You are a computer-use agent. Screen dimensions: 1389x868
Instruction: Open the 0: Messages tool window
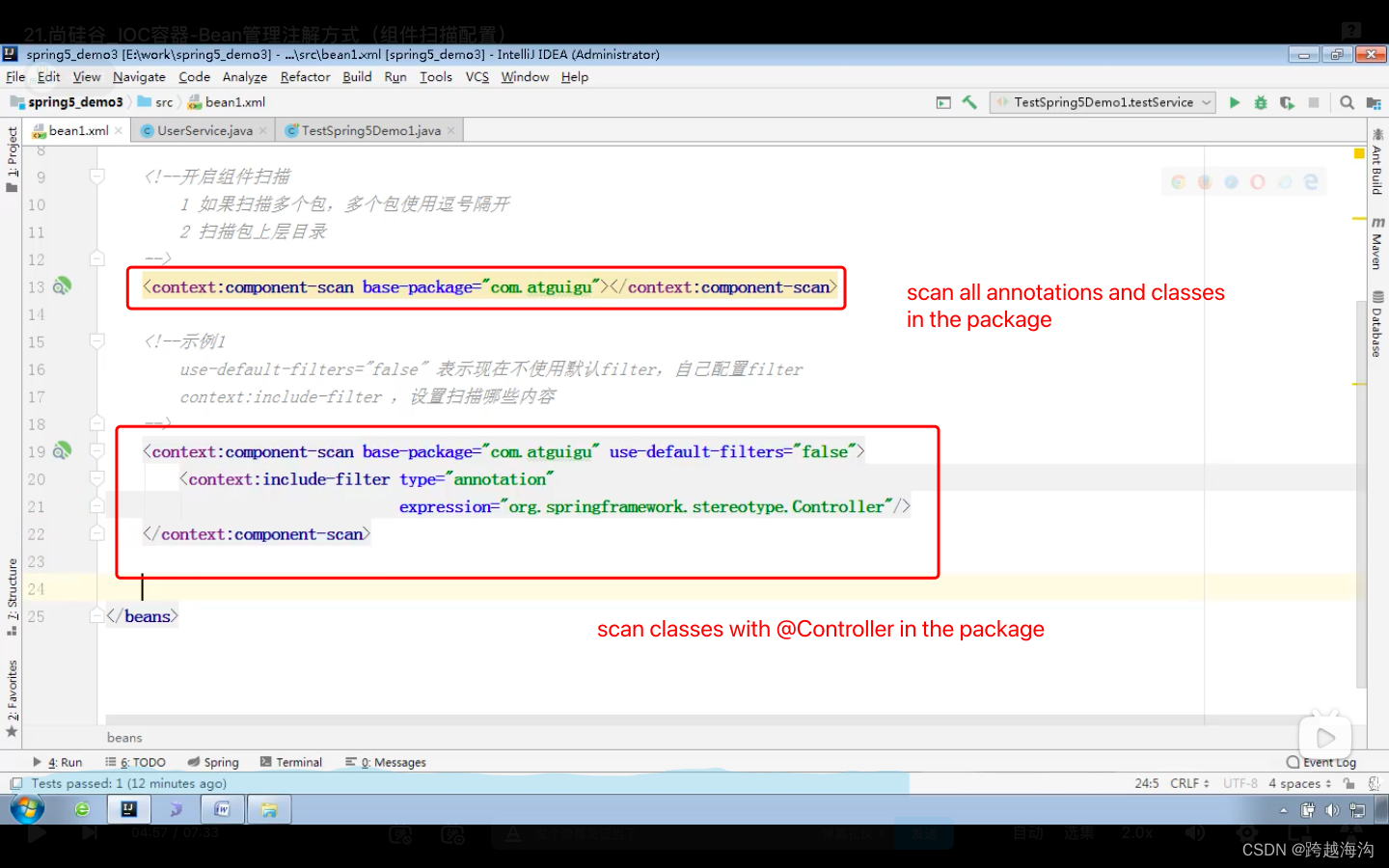pyautogui.click(x=386, y=762)
